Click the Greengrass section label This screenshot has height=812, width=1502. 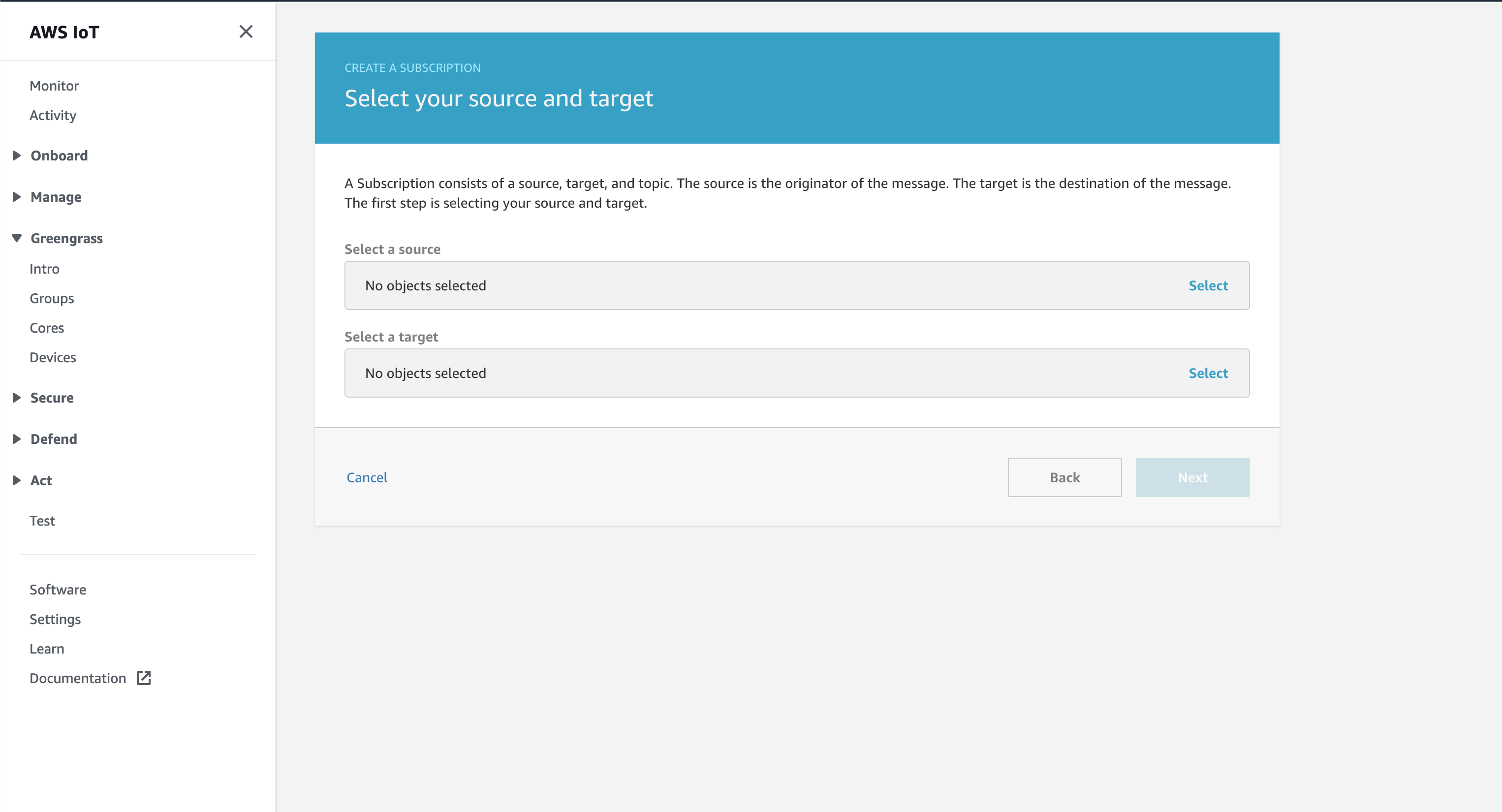(x=66, y=238)
